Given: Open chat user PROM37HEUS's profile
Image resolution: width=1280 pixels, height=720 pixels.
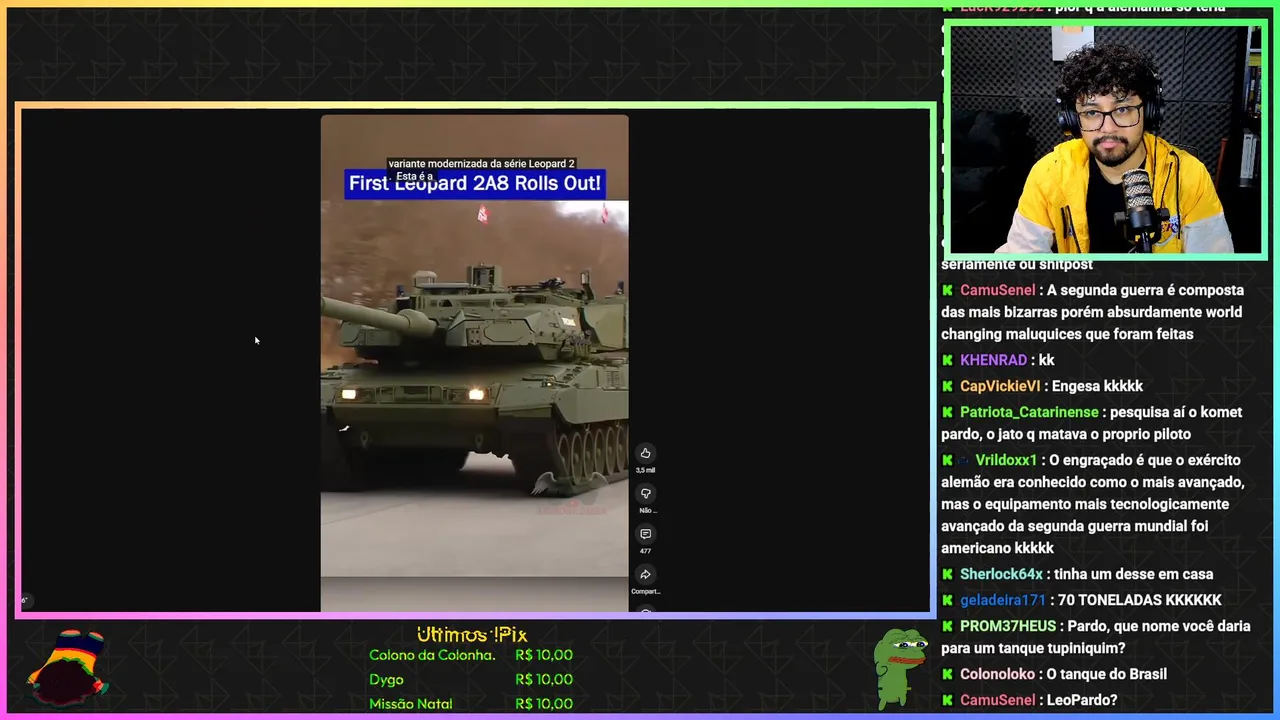Looking at the screenshot, I should 1008,626.
